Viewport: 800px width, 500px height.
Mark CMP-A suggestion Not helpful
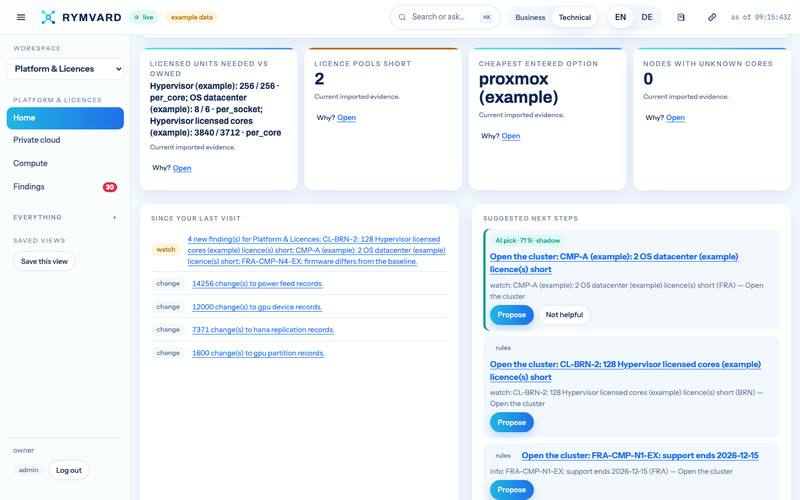[x=564, y=315]
